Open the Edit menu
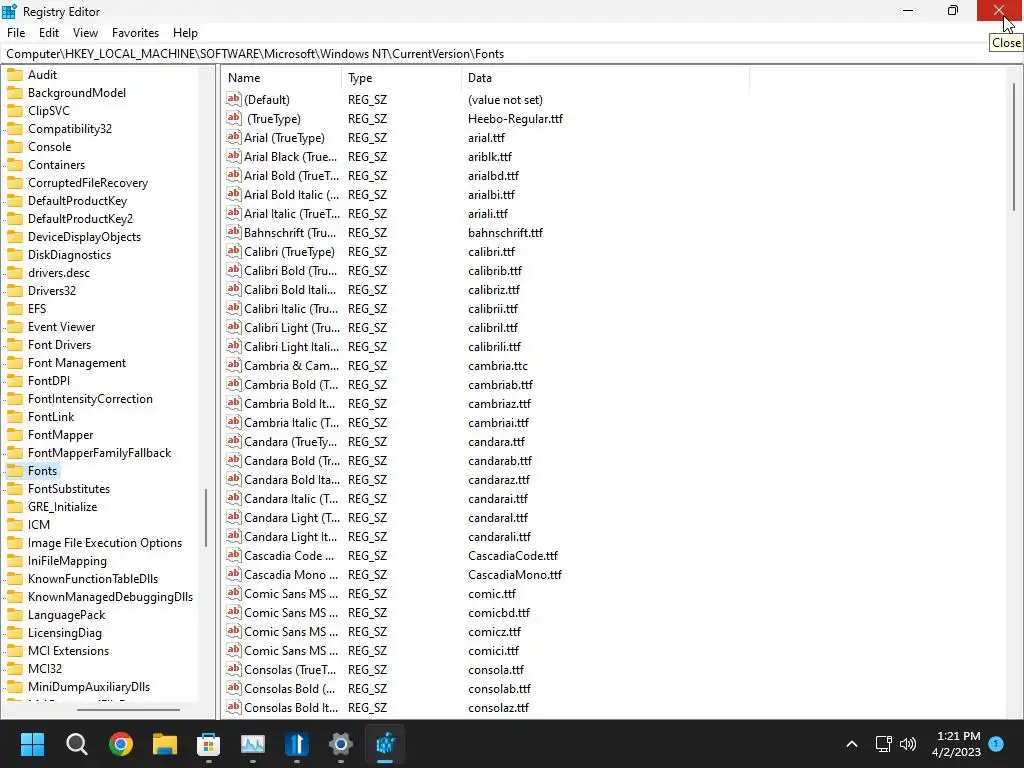Viewport: 1024px width, 768px height. [49, 33]
